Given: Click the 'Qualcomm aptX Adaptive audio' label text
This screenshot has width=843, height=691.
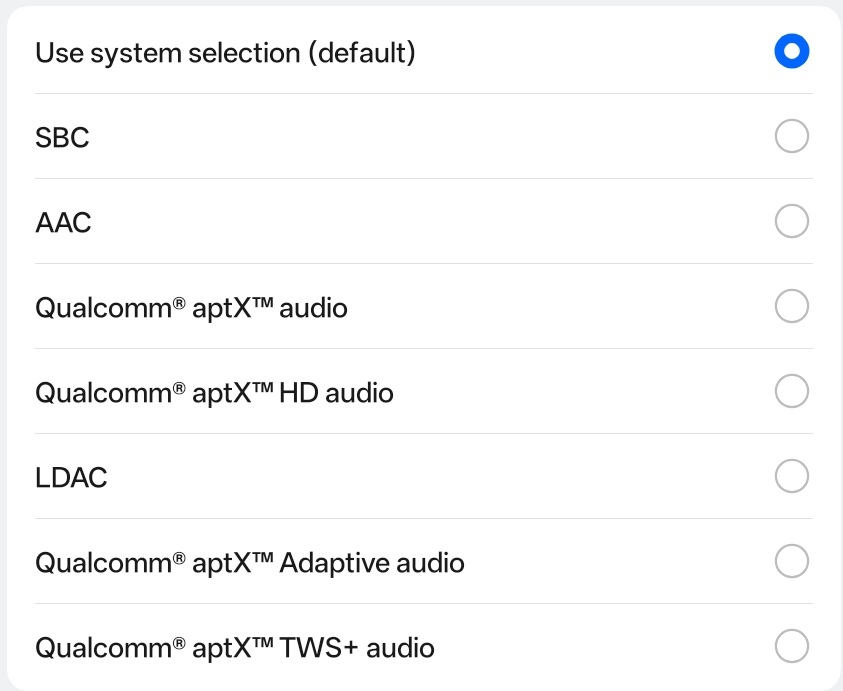Looking at the screenshot, I should (x=250, y=562).
